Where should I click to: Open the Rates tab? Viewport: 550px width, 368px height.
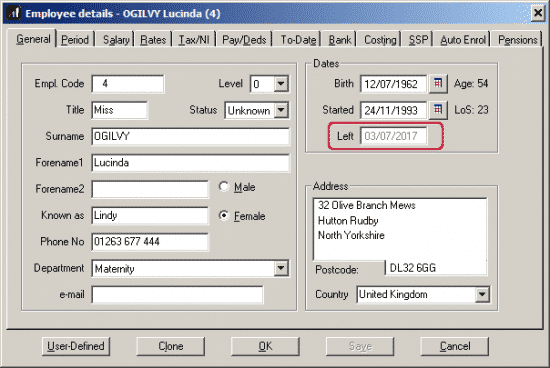(153, 40)
